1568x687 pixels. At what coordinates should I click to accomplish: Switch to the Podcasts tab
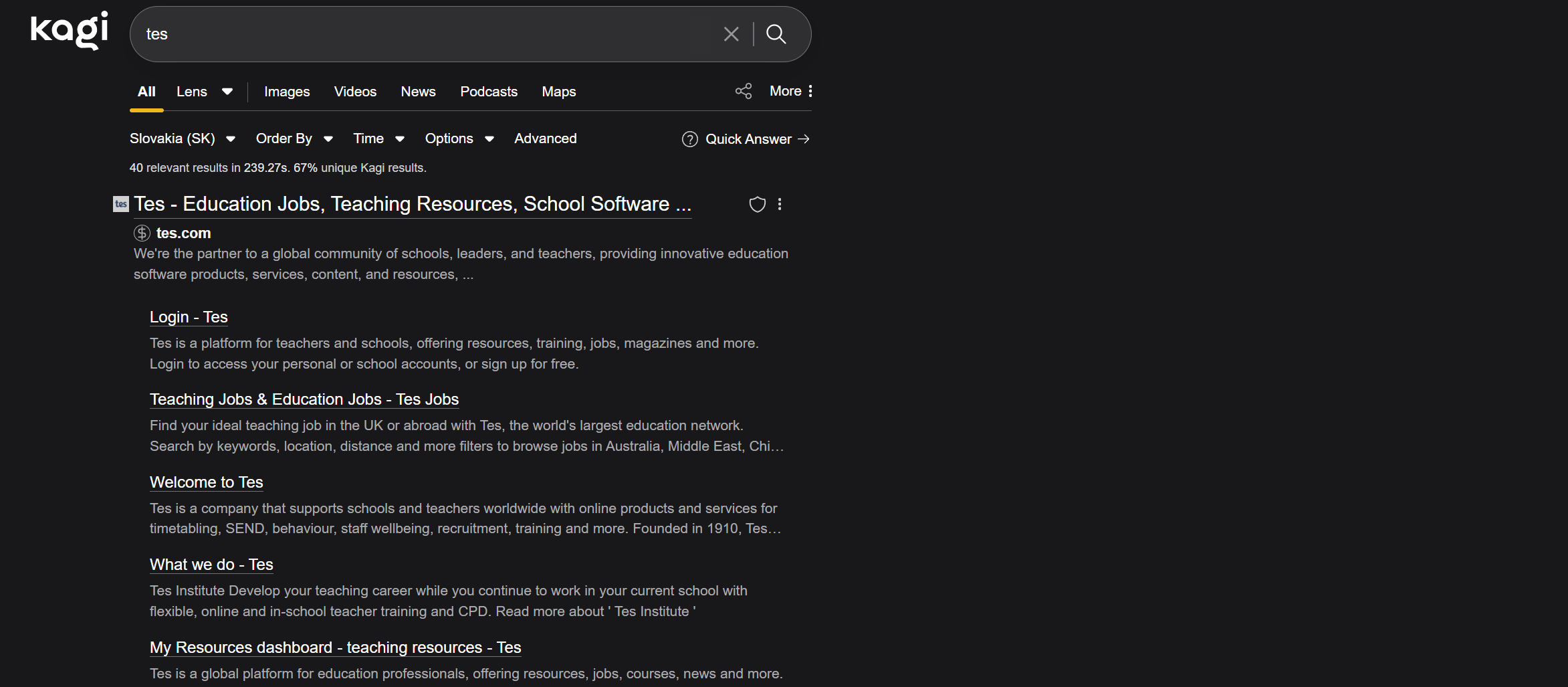click(x=488, y=92)
